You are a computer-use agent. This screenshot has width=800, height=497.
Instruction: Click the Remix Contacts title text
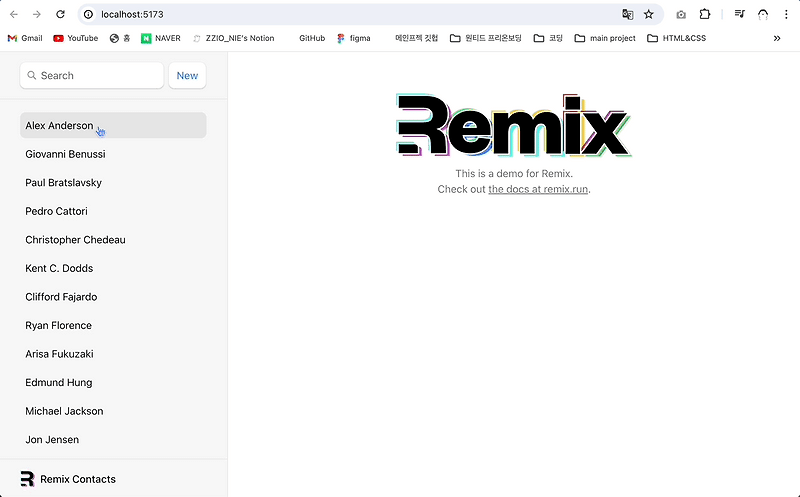tap(78, 479)
